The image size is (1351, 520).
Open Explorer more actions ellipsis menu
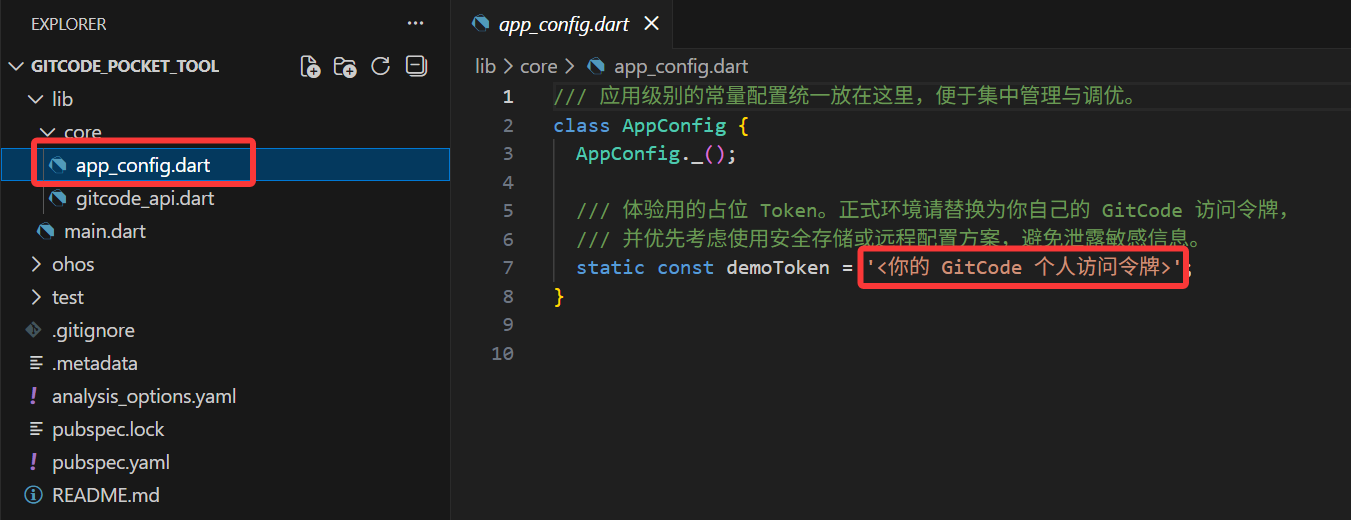(415, 24)
